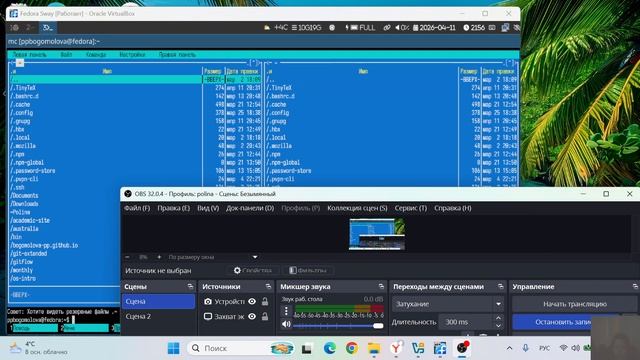Pop out the Микшер звука dock
This screenshot has width=640, height=360.
[x=381, y=287]
